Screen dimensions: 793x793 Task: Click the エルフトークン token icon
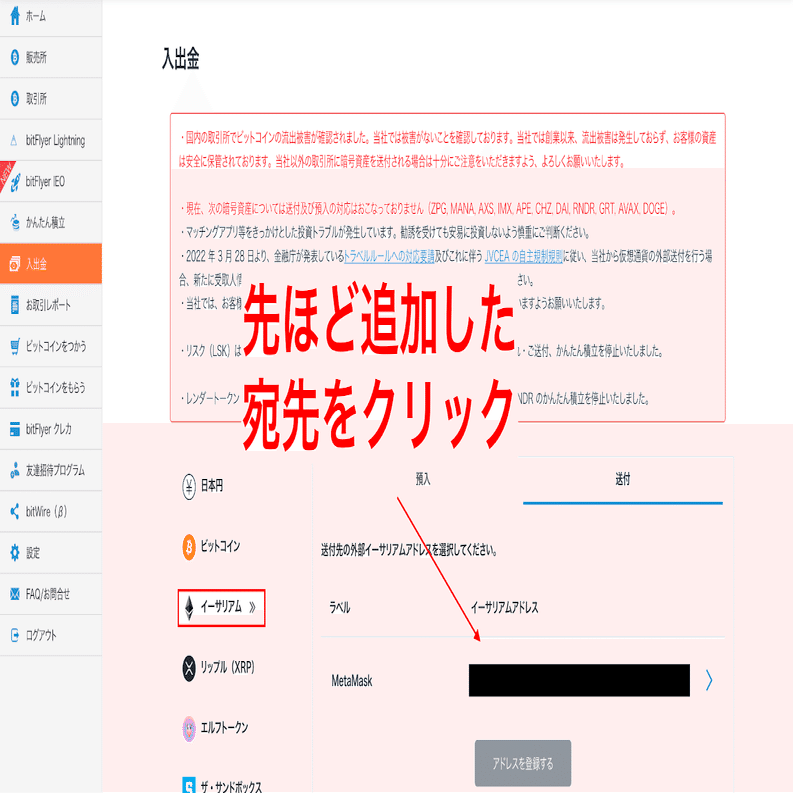click(189, 729)
